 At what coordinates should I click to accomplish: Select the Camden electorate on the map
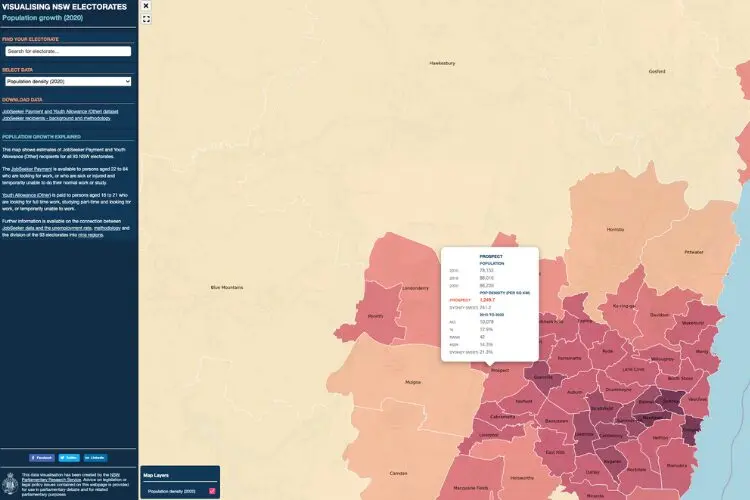[399, 472]
